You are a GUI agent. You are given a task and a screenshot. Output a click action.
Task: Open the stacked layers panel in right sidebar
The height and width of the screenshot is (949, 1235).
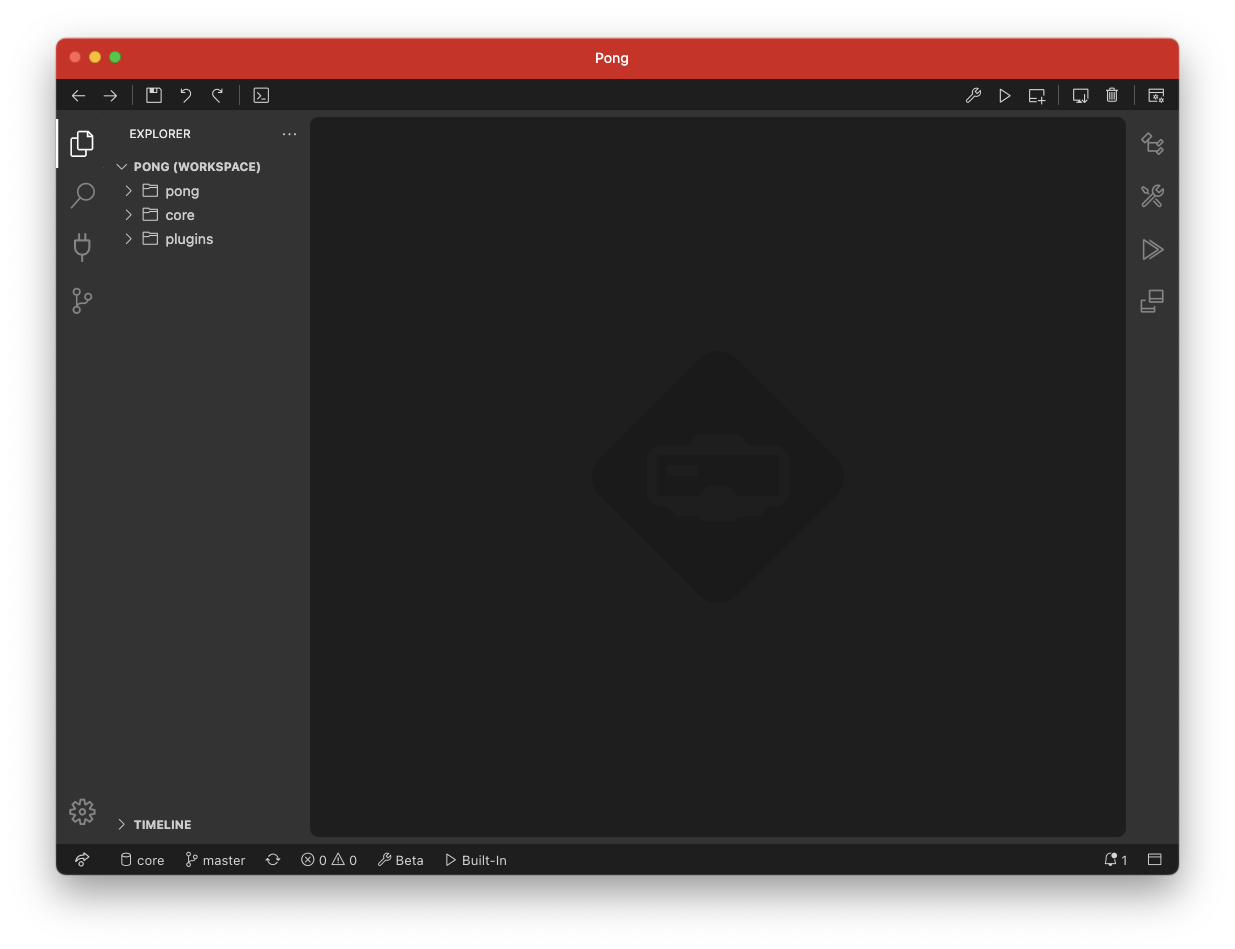(x=1152, y=301)
